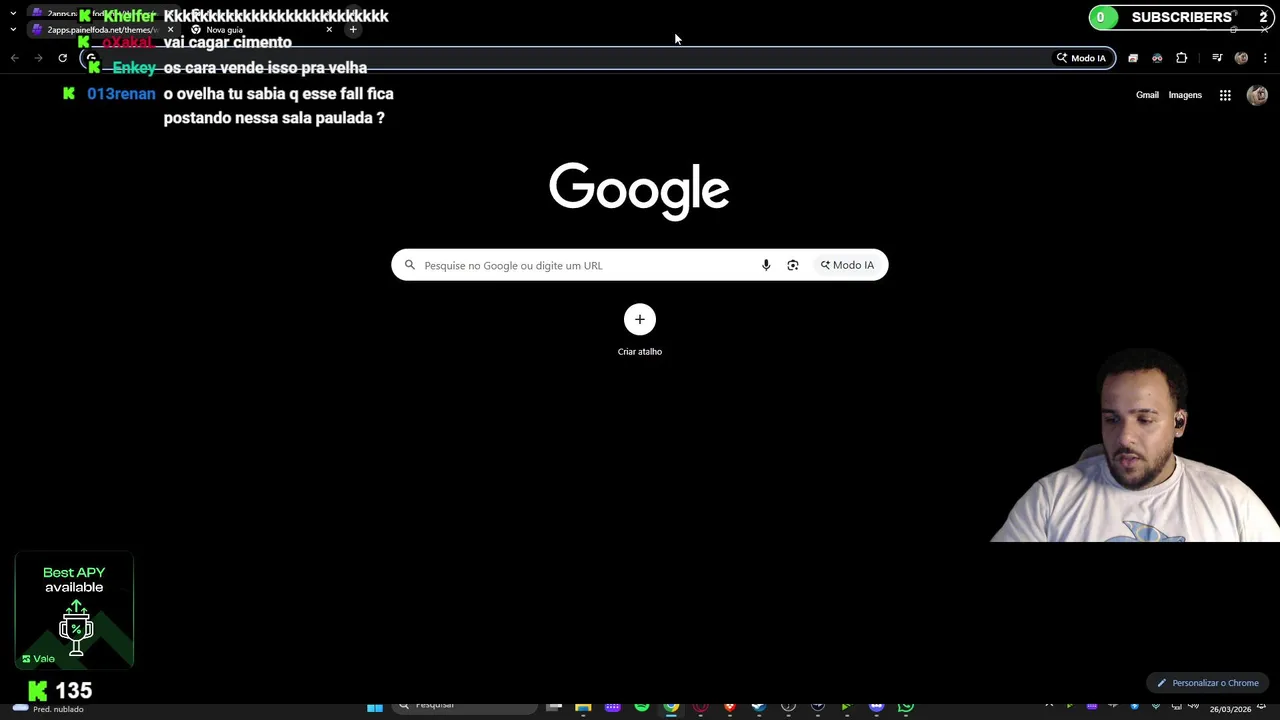Screen dimensions: 1280x720
Task: Close the 2apps.painelfoda.net tab
Action: pyautogui.click(x=170, y=30)
